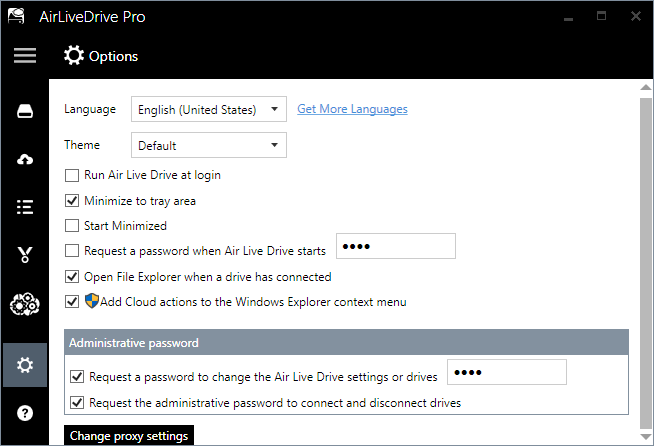Open the help question mark icon
Viewport: 654px width, 446px height.
click(25, 412)
